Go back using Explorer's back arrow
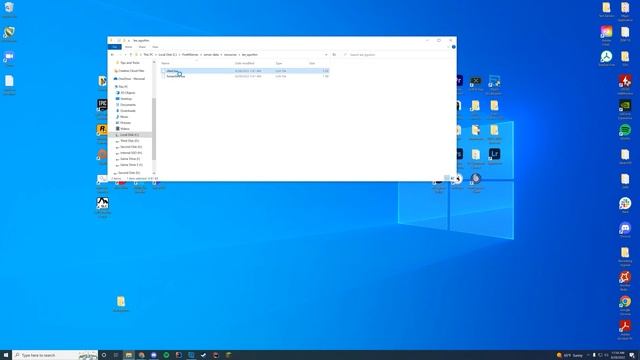 [x=112, y=55]
